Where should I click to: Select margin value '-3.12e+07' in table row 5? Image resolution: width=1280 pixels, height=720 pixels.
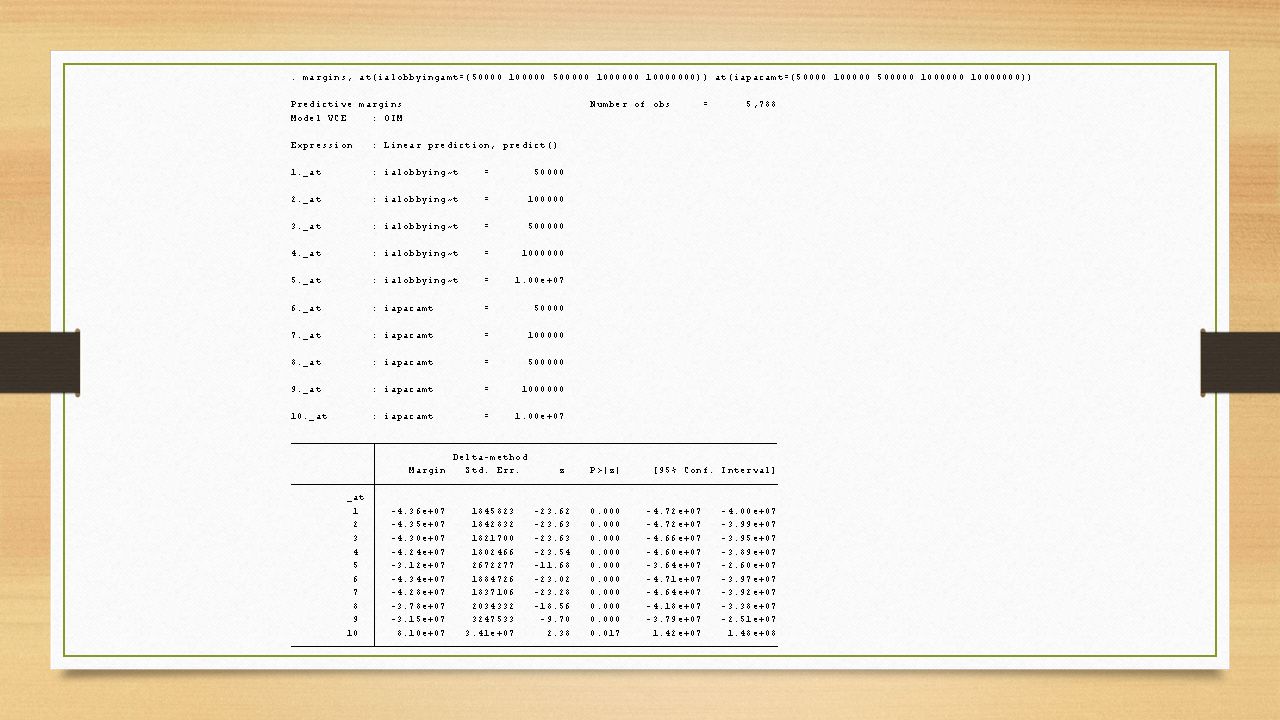pos(419,565)
